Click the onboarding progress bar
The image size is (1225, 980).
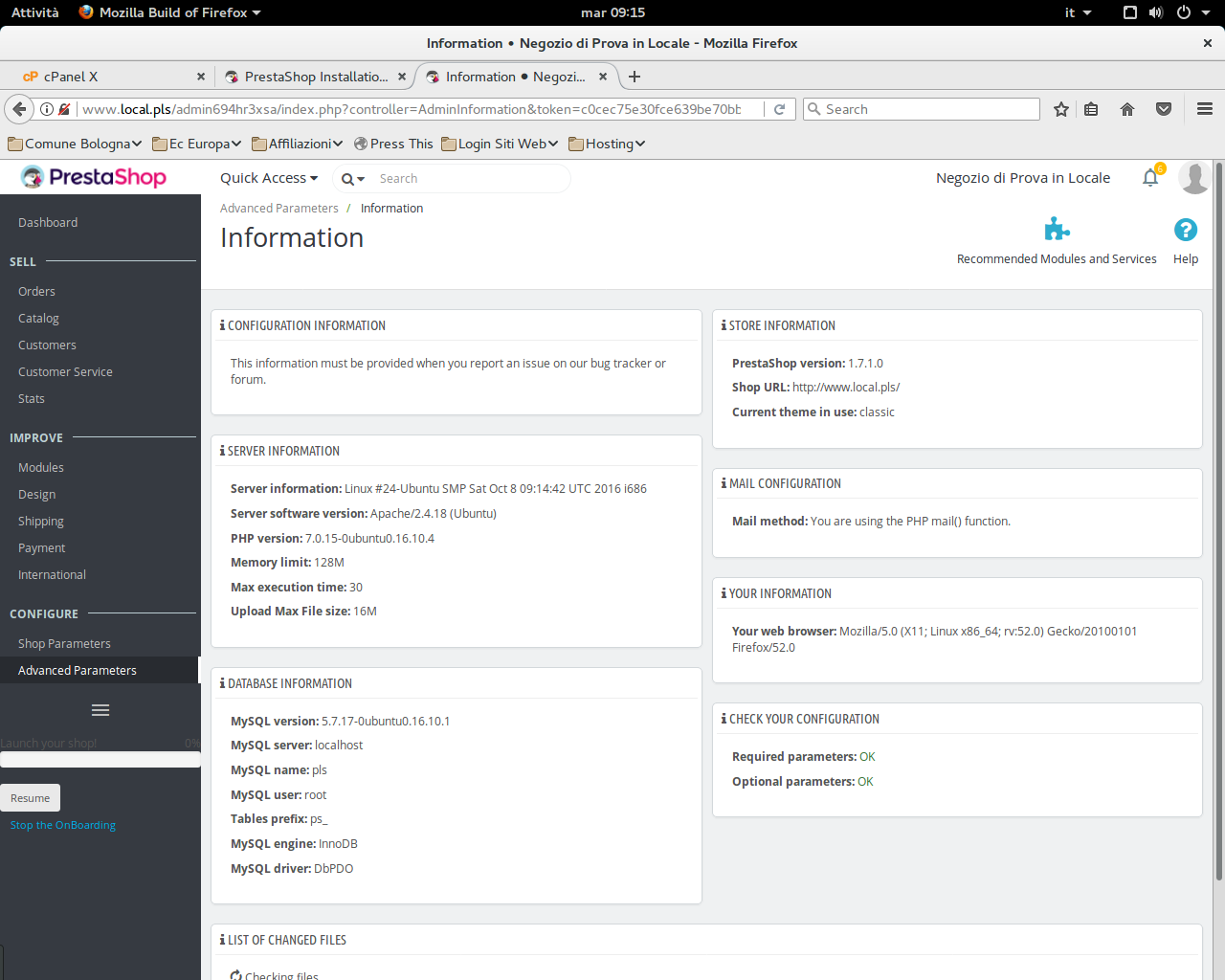pos(100,760)
